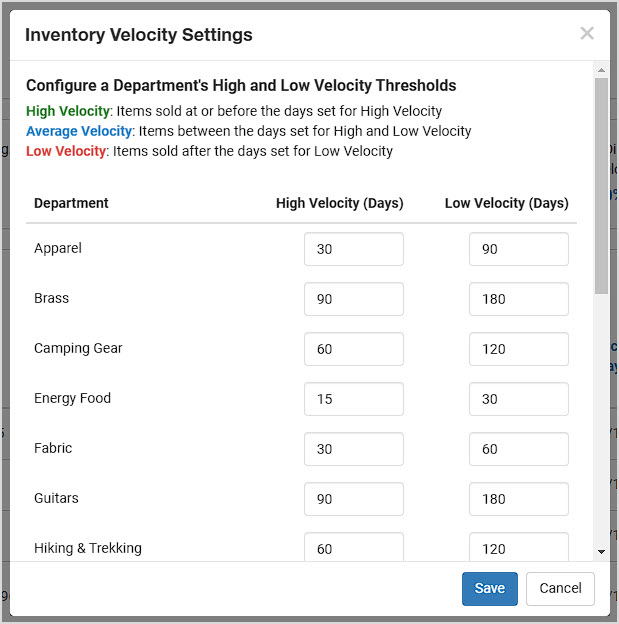Select Brass High Velocity input
Image resolution: width=619 pixels, height=624 pixels.
(x=353, y=299)
